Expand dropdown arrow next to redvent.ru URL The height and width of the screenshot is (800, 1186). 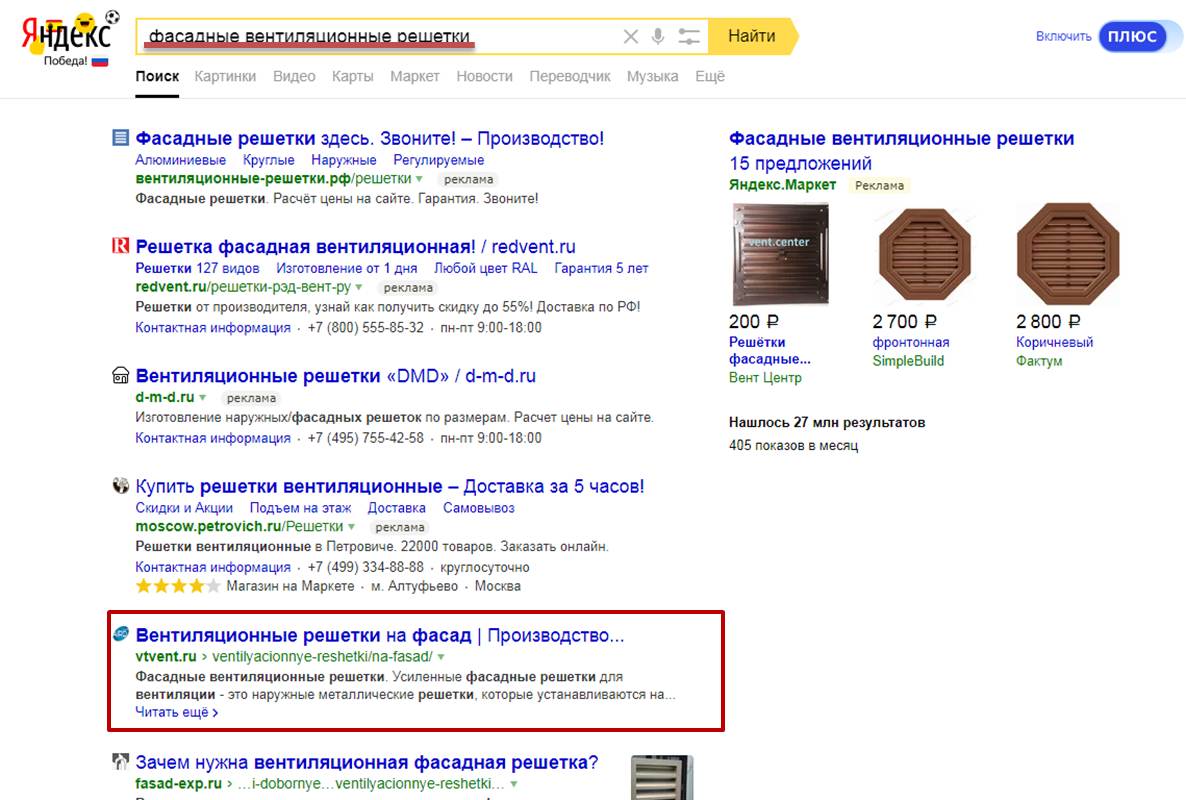click(x=359, y=287)
